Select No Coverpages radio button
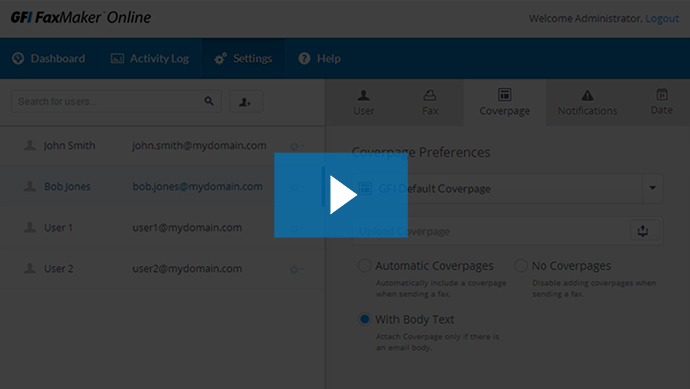 point(521,265)
